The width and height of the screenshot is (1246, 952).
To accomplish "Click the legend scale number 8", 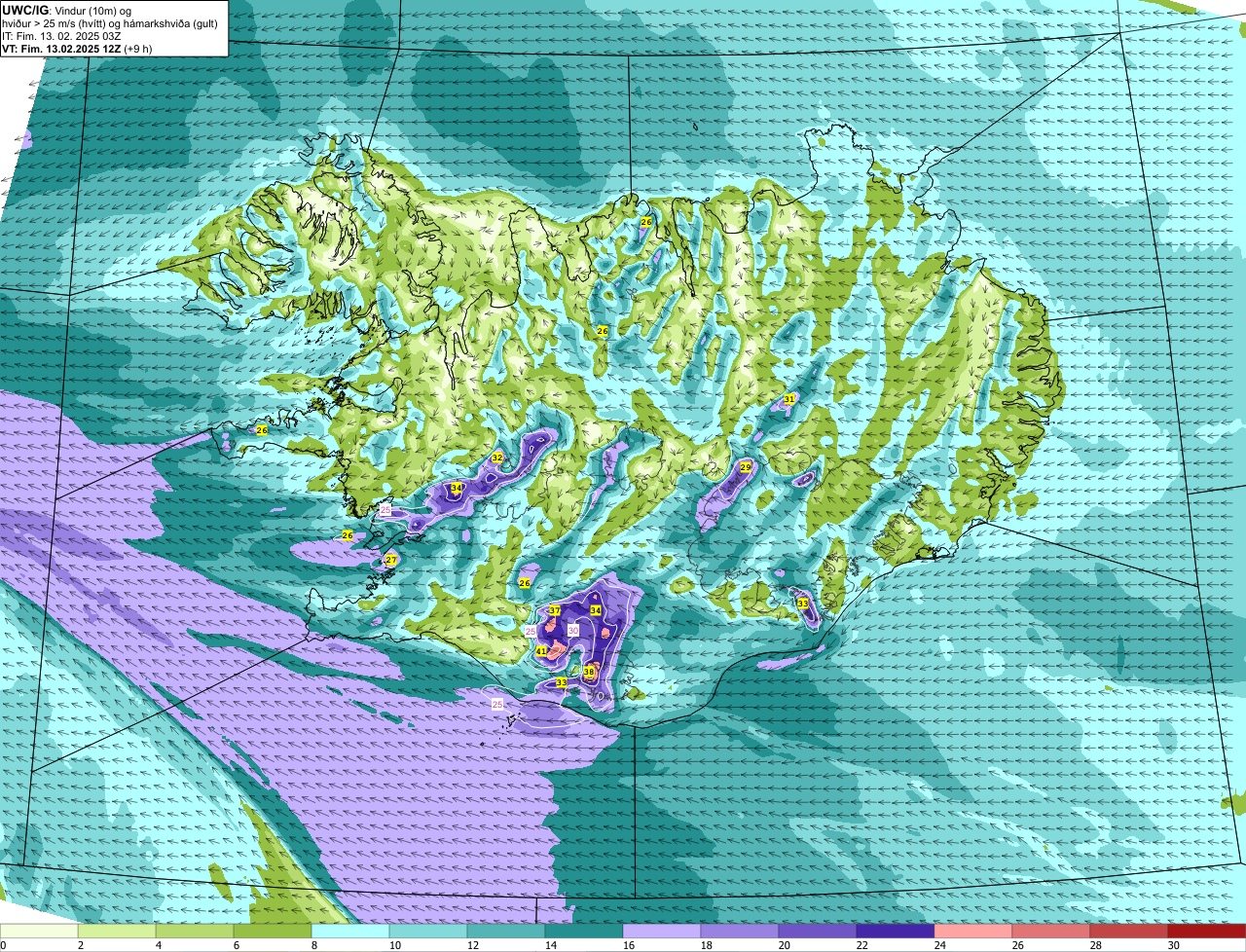I will pyautogui.click(x=313, y=945).
